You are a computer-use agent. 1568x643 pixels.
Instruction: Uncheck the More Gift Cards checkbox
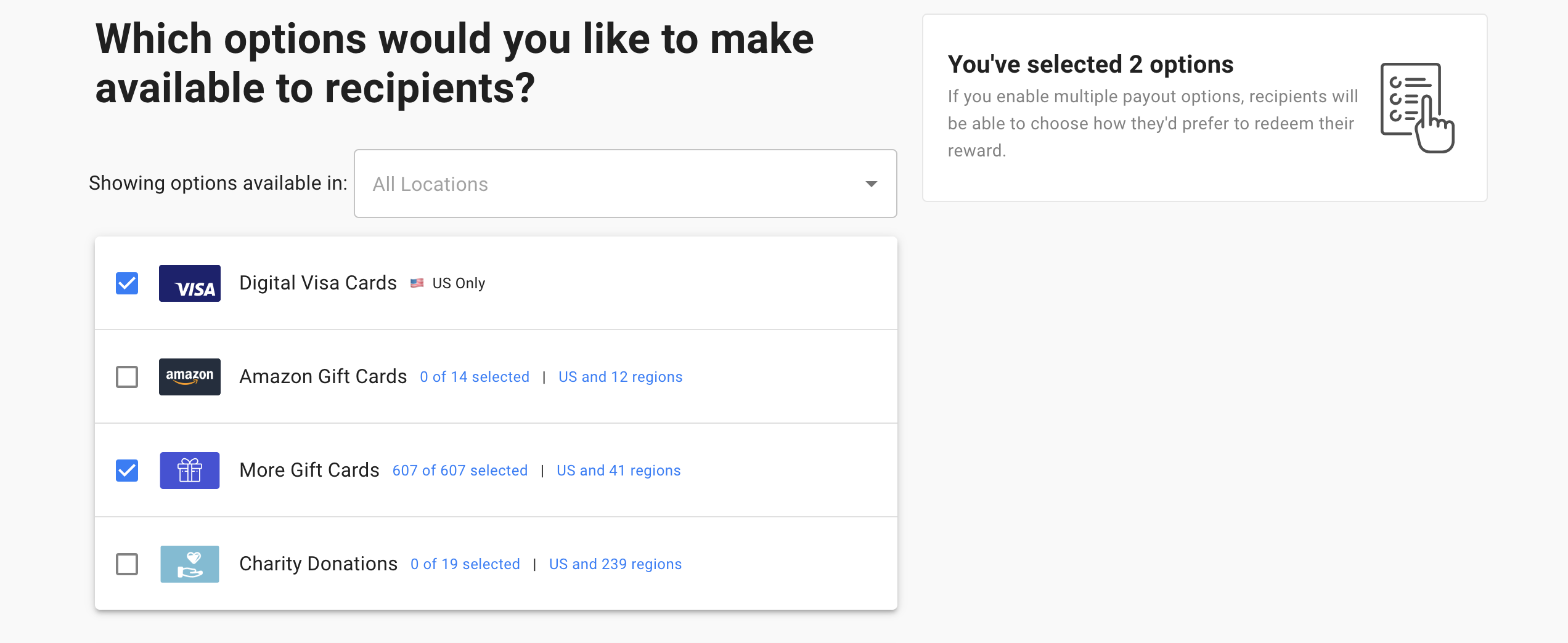[x=127, y=471]
